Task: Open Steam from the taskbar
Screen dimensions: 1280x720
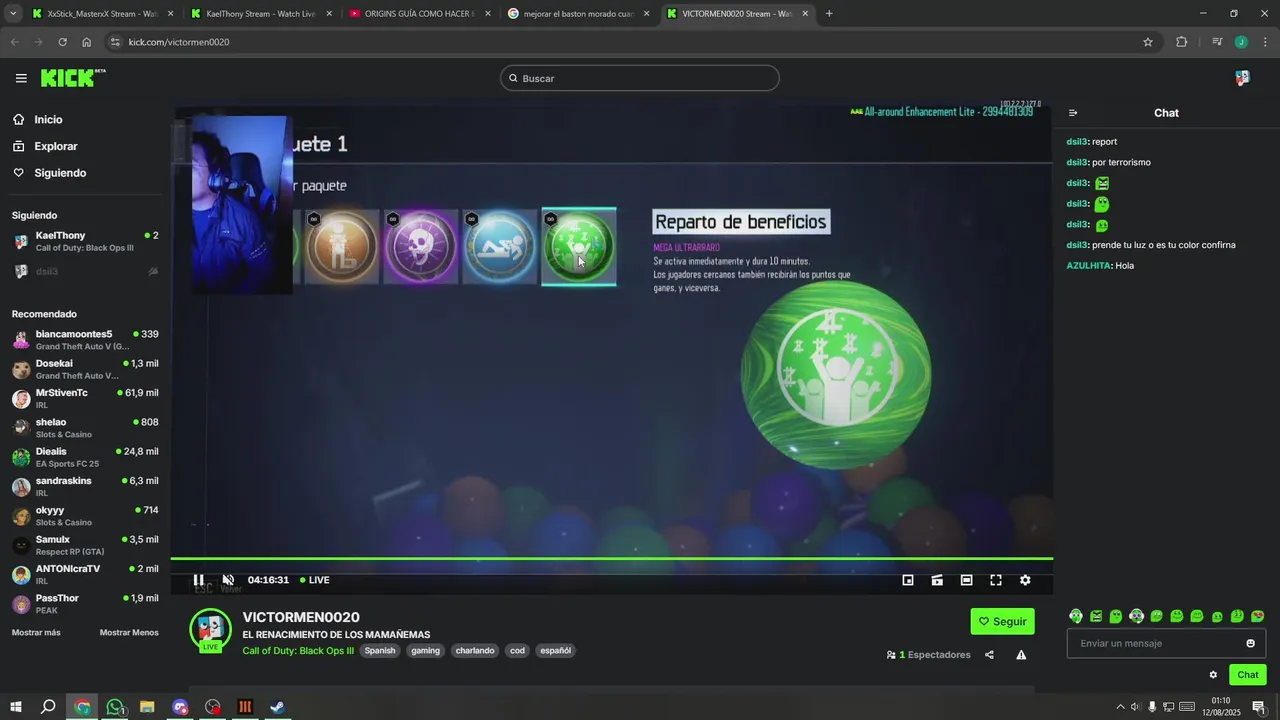Action: (x=278, y=707)
